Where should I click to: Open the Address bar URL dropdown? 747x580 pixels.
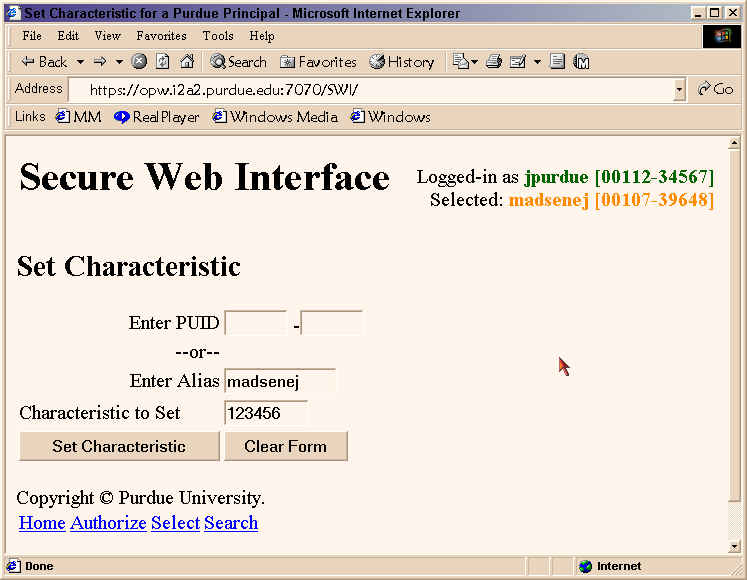[680, 89]
